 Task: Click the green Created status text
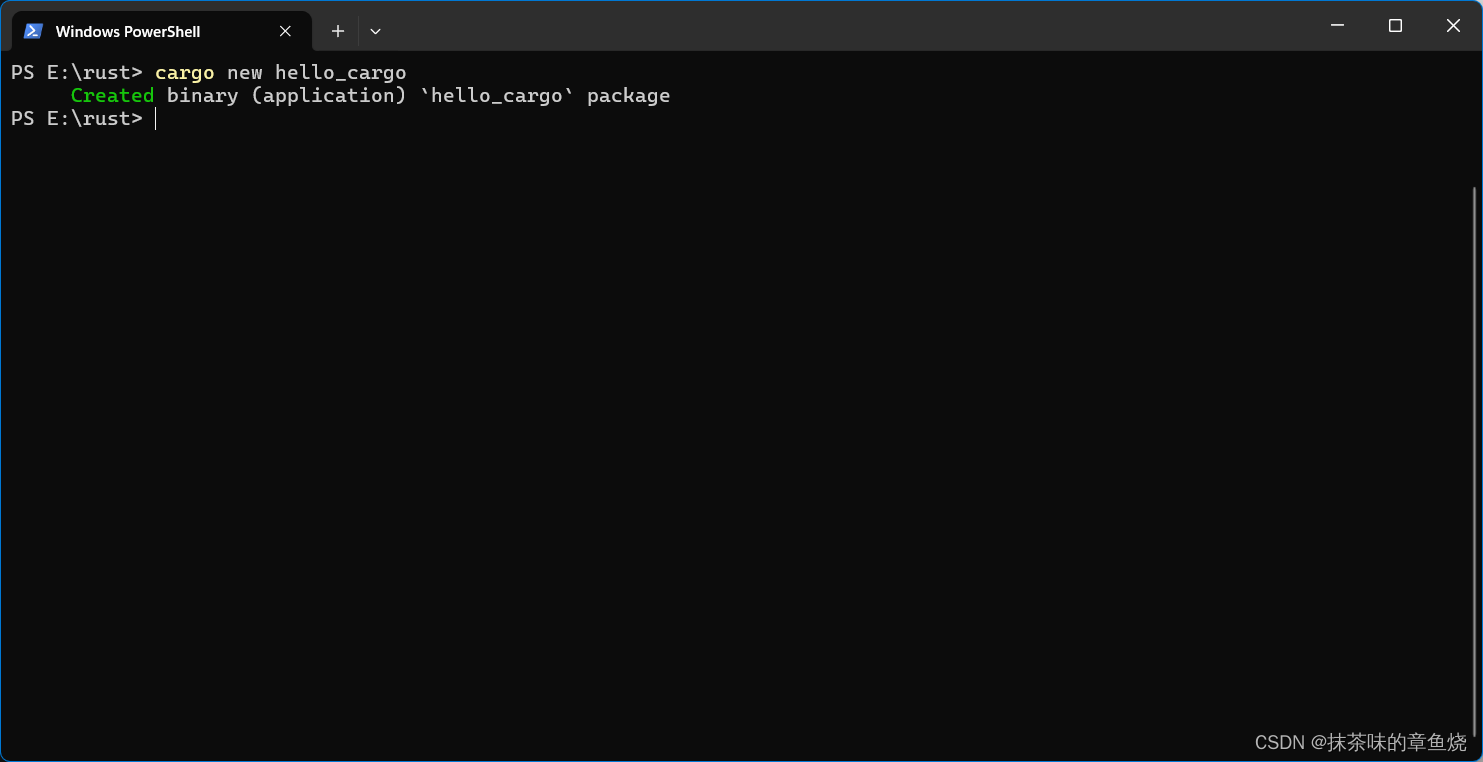[112, 95]
